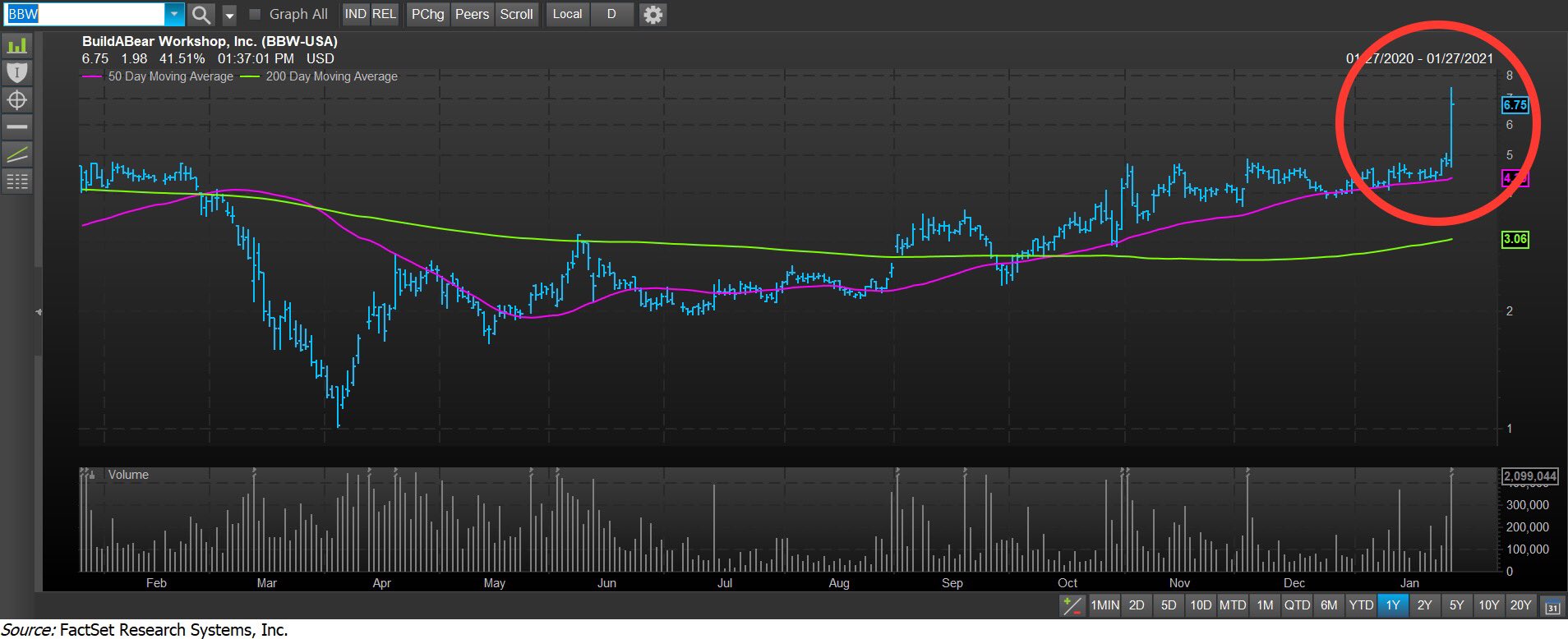1568x639 pixels.
Task: Switch to the 5D time range
Action: (x=1169, y=605)
